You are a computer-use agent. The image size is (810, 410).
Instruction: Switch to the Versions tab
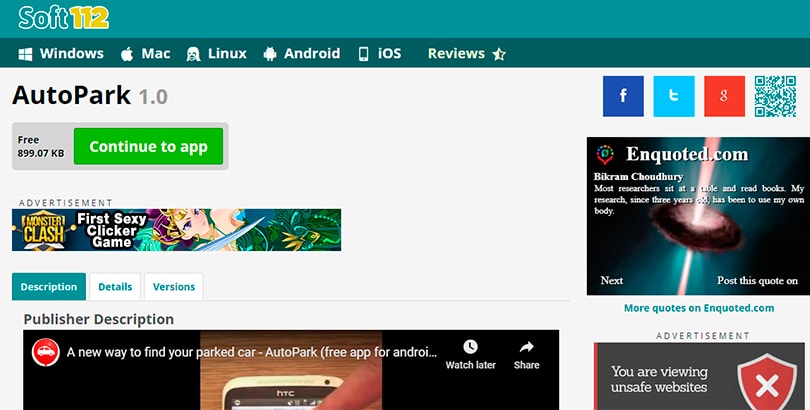click(174, 287)
